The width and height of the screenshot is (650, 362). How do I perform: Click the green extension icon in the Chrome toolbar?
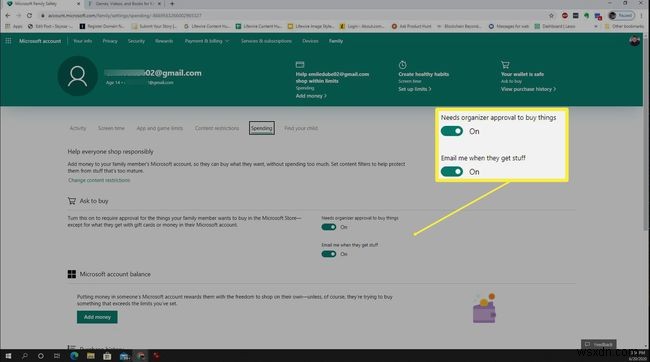point(587,16)
